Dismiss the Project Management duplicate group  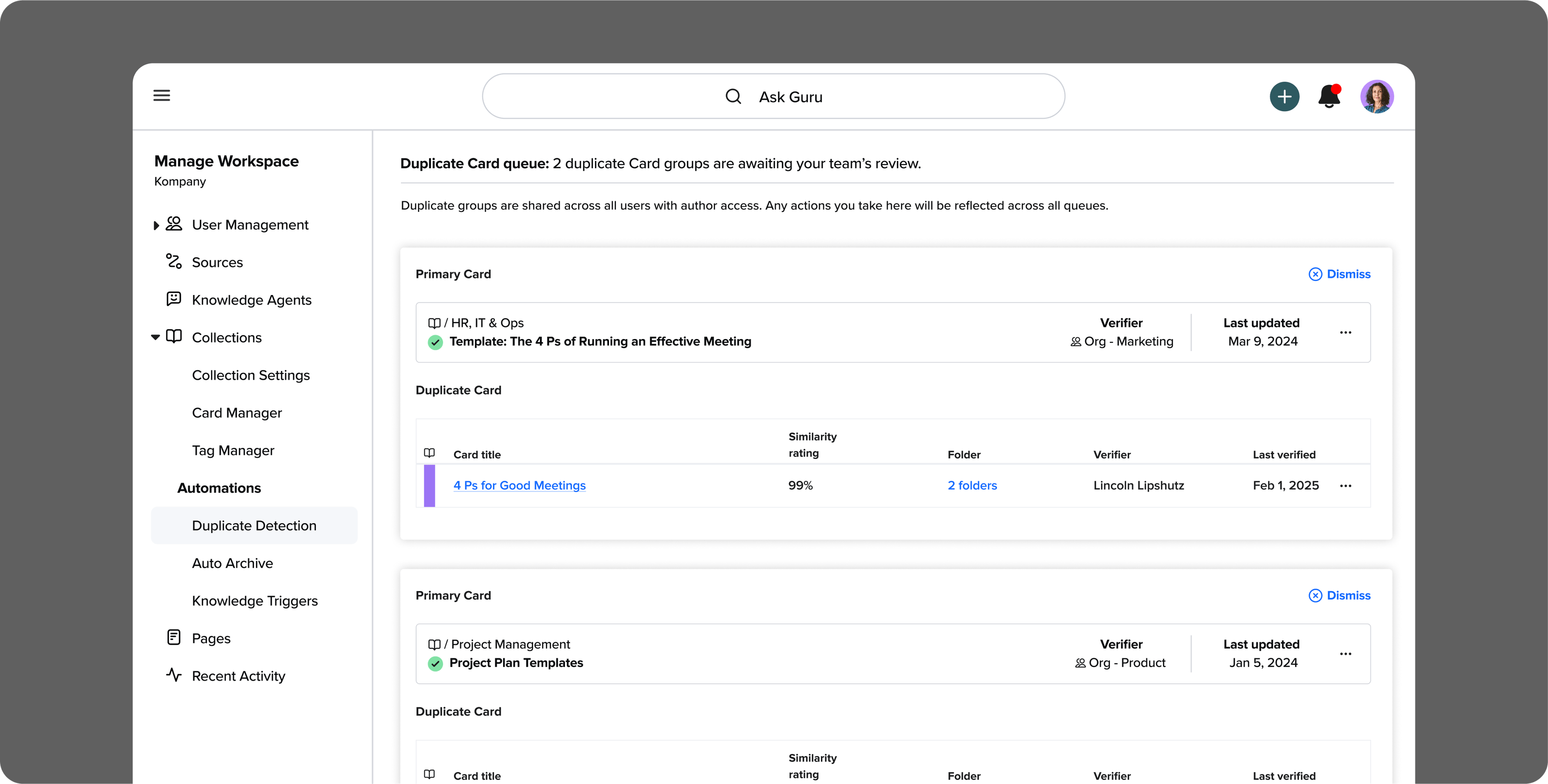1340,595
